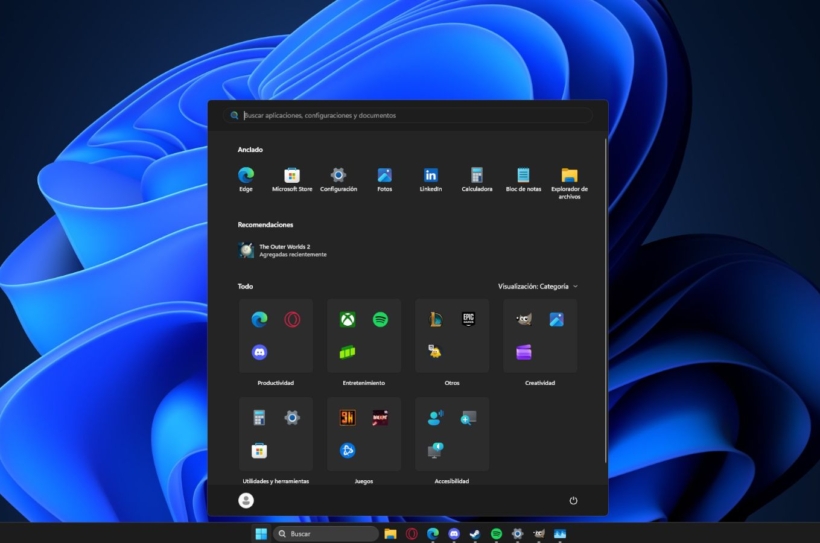Open pinned Explorador de archivos
The height and width of the screenshot is (543, 820).
[x=569, y=183]
